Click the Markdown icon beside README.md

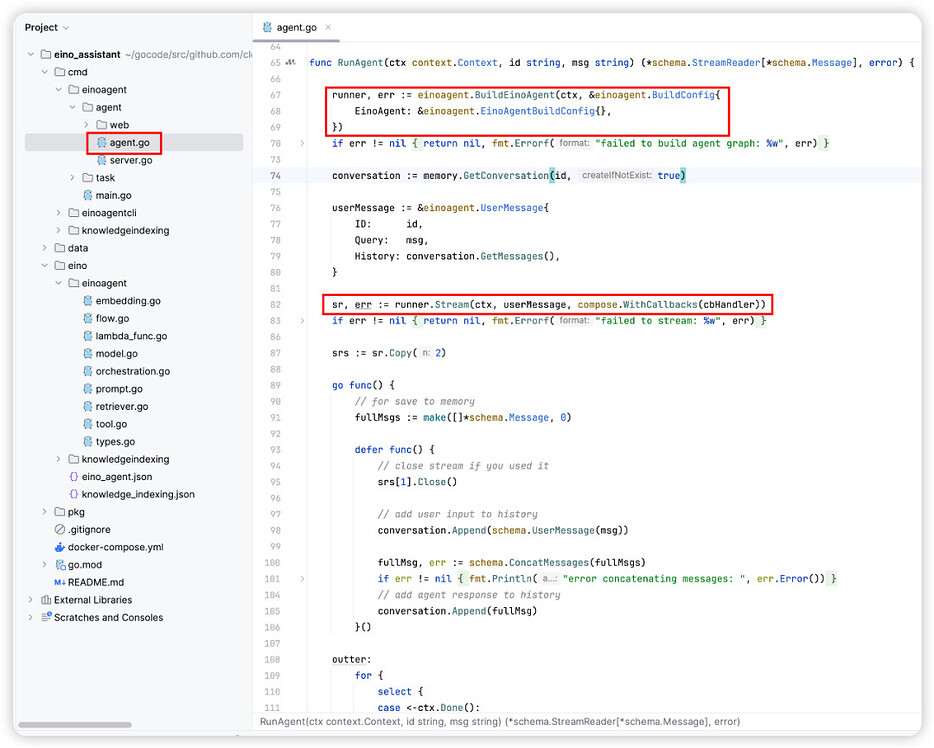60,582
